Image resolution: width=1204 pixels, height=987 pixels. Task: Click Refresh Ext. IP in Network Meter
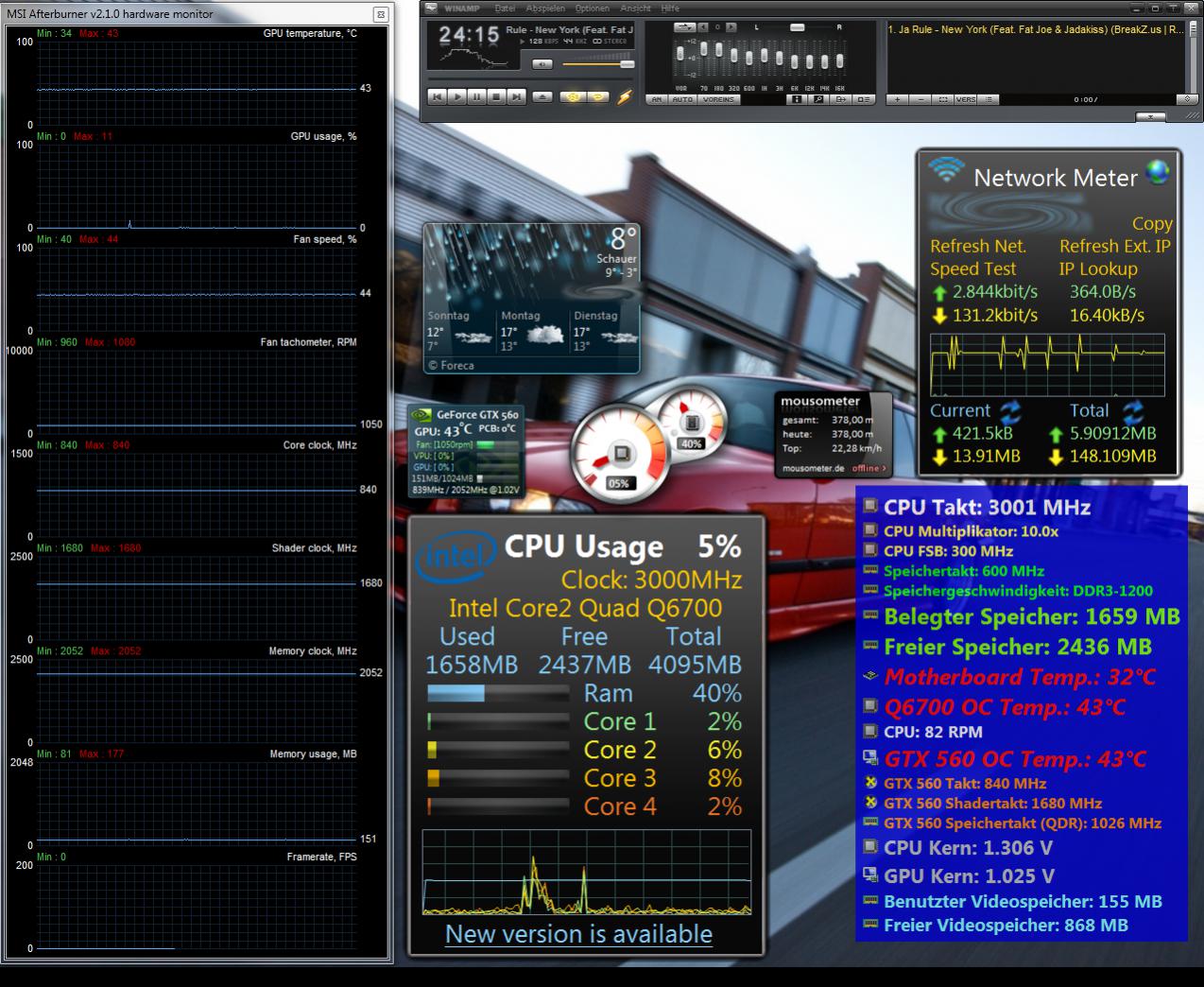click(x=1114, y=246)
